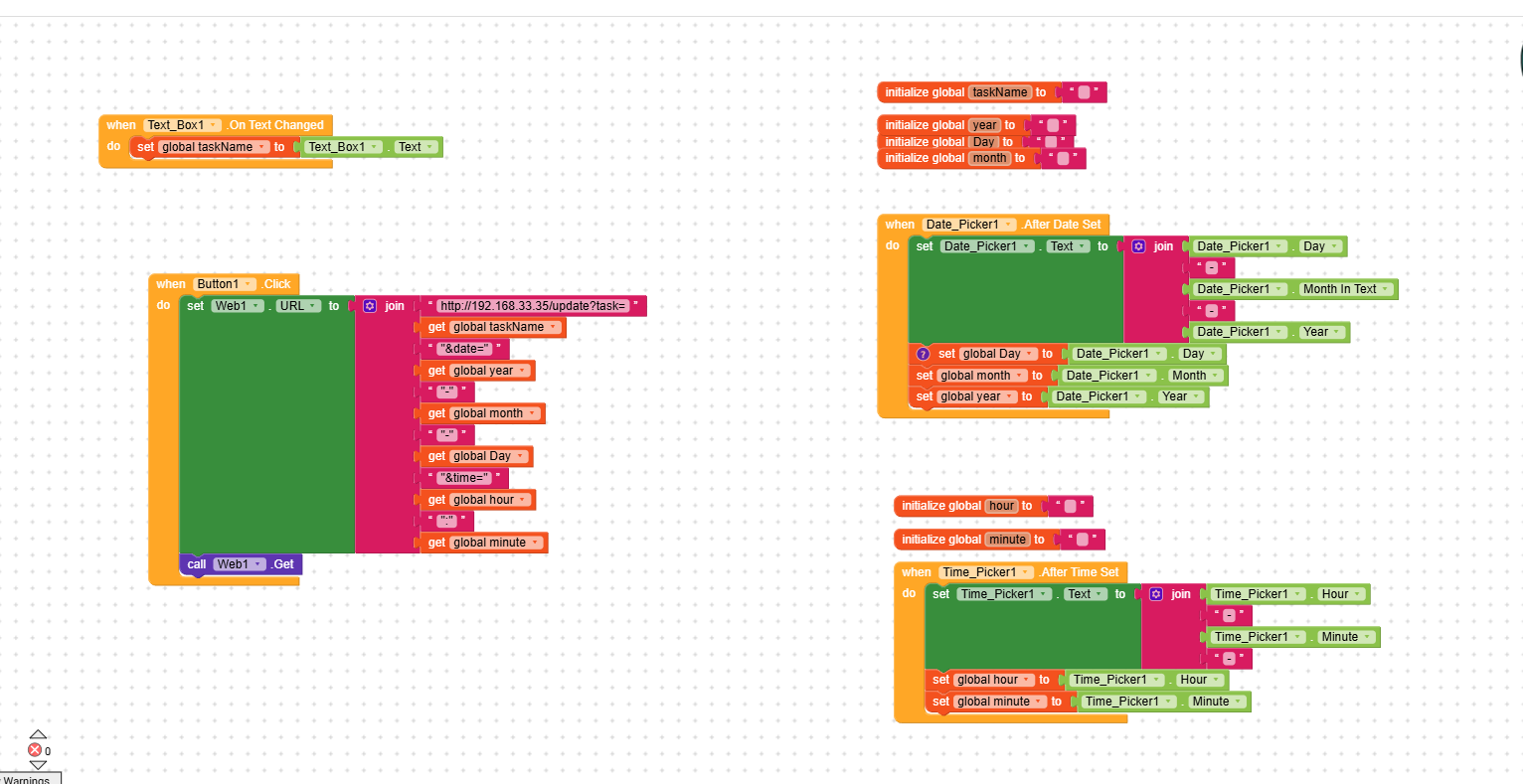Open the Text_Box1 dropdown in the On Text Changed event

213,124
